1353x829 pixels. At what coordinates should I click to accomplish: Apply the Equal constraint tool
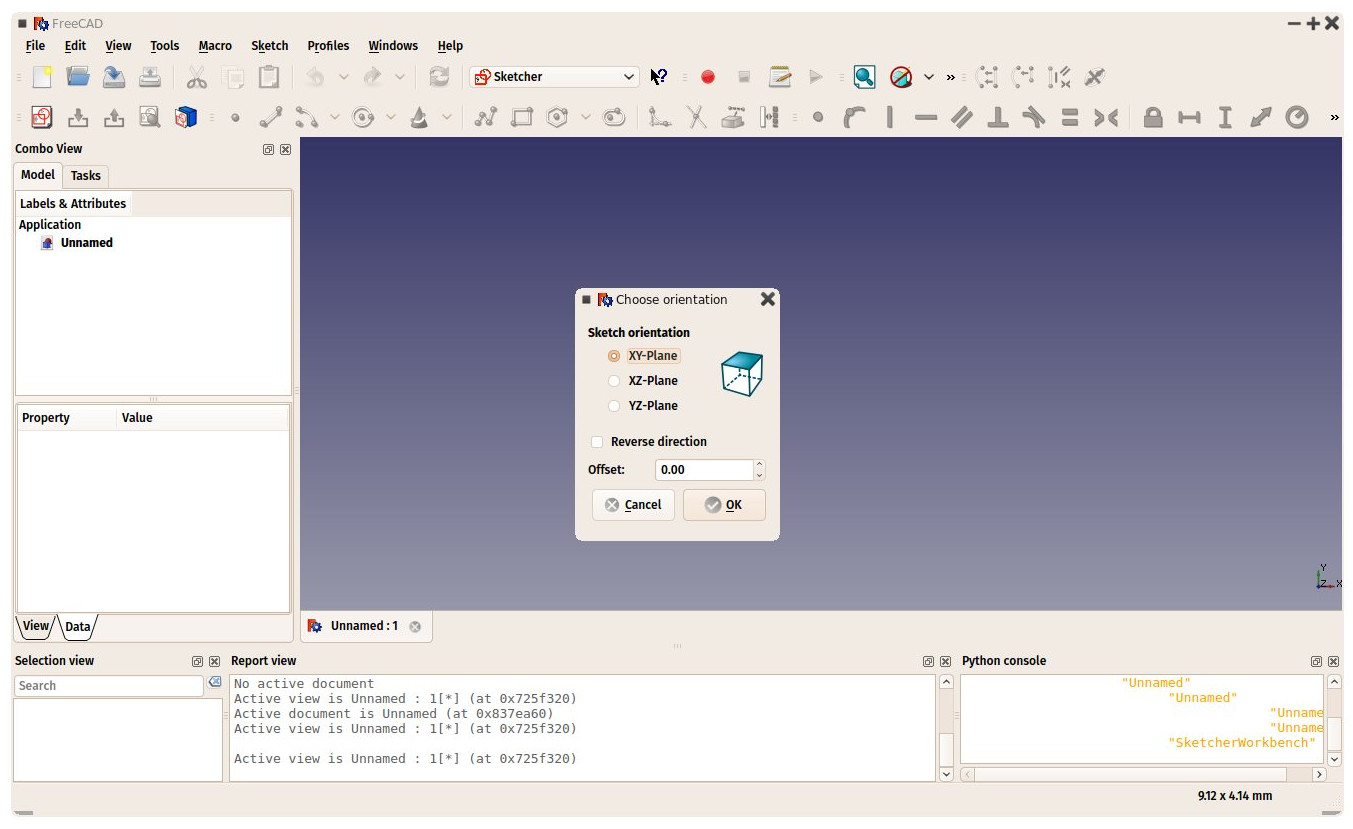click(x=1070, y=117)
